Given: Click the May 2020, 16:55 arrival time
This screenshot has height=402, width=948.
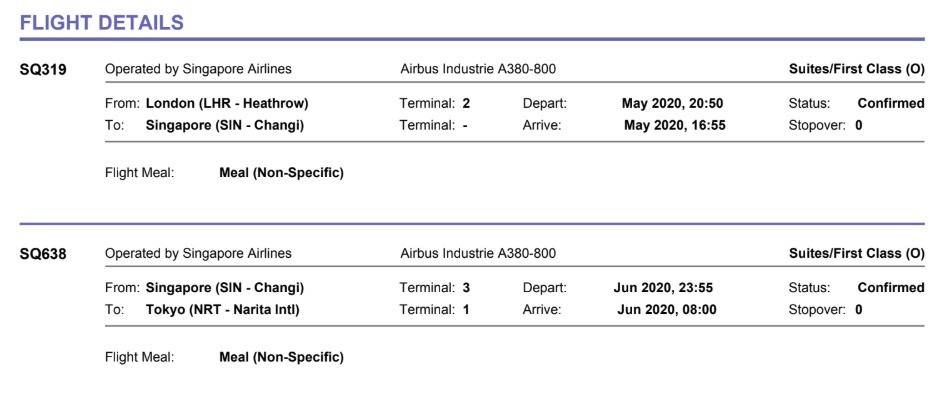Looking at the screenshot, I should pos(674,125).
